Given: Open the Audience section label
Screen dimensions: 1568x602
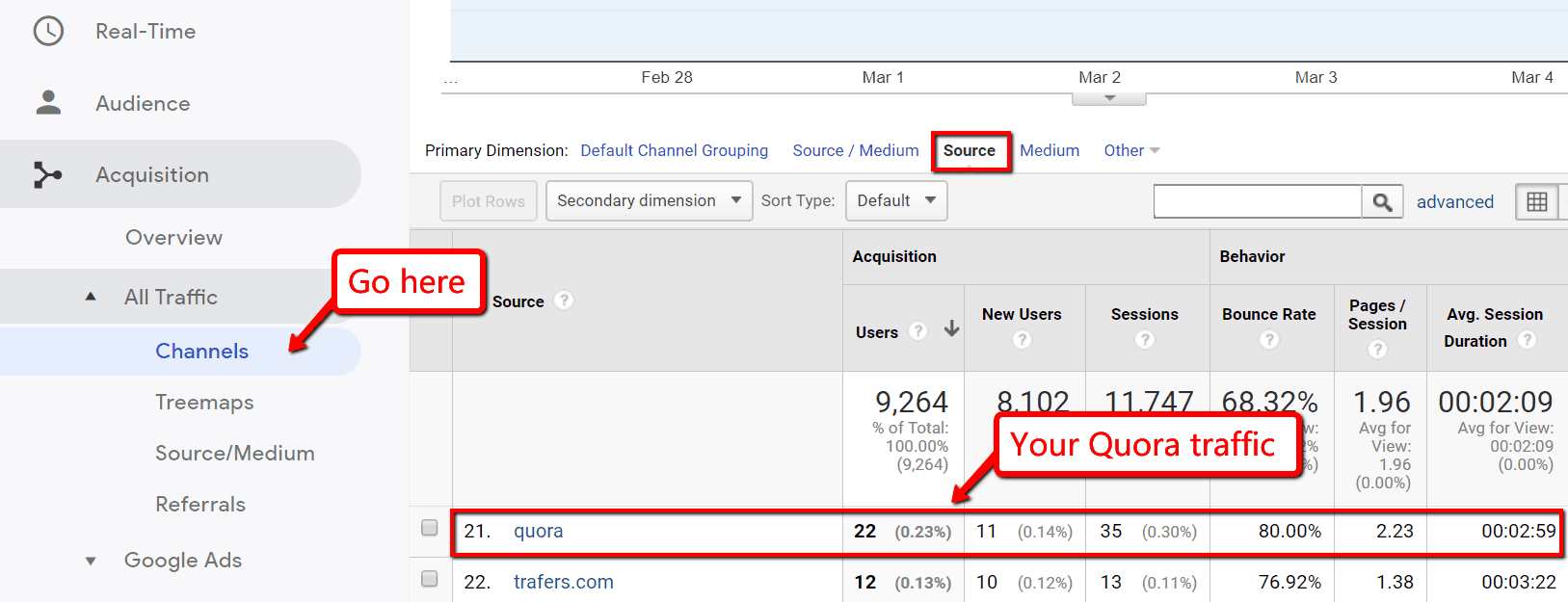Looking at the screenshot, I should coord(143,103).
